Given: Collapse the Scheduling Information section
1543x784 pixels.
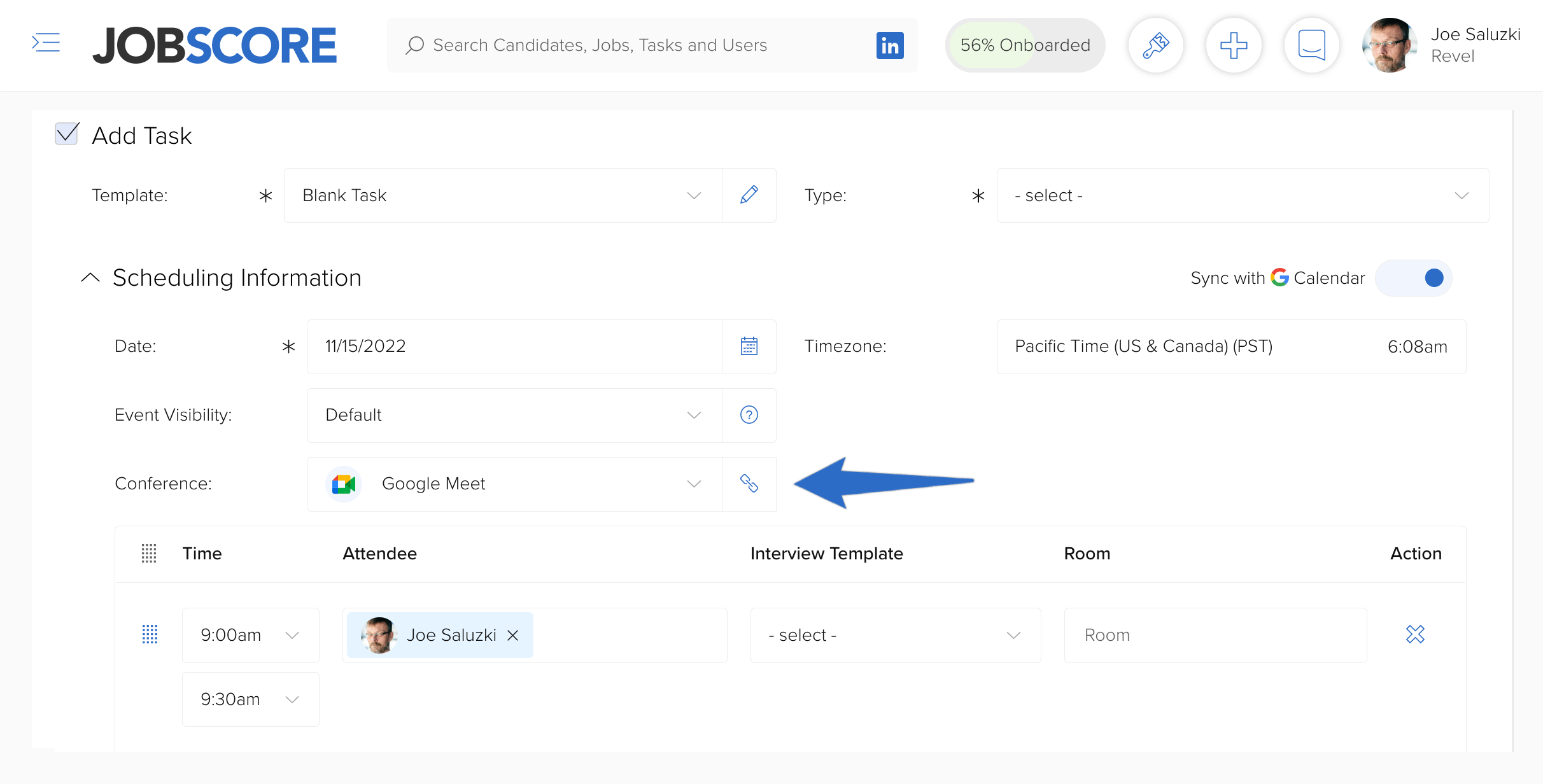Looking at the screenshot, I should [90, 277].
